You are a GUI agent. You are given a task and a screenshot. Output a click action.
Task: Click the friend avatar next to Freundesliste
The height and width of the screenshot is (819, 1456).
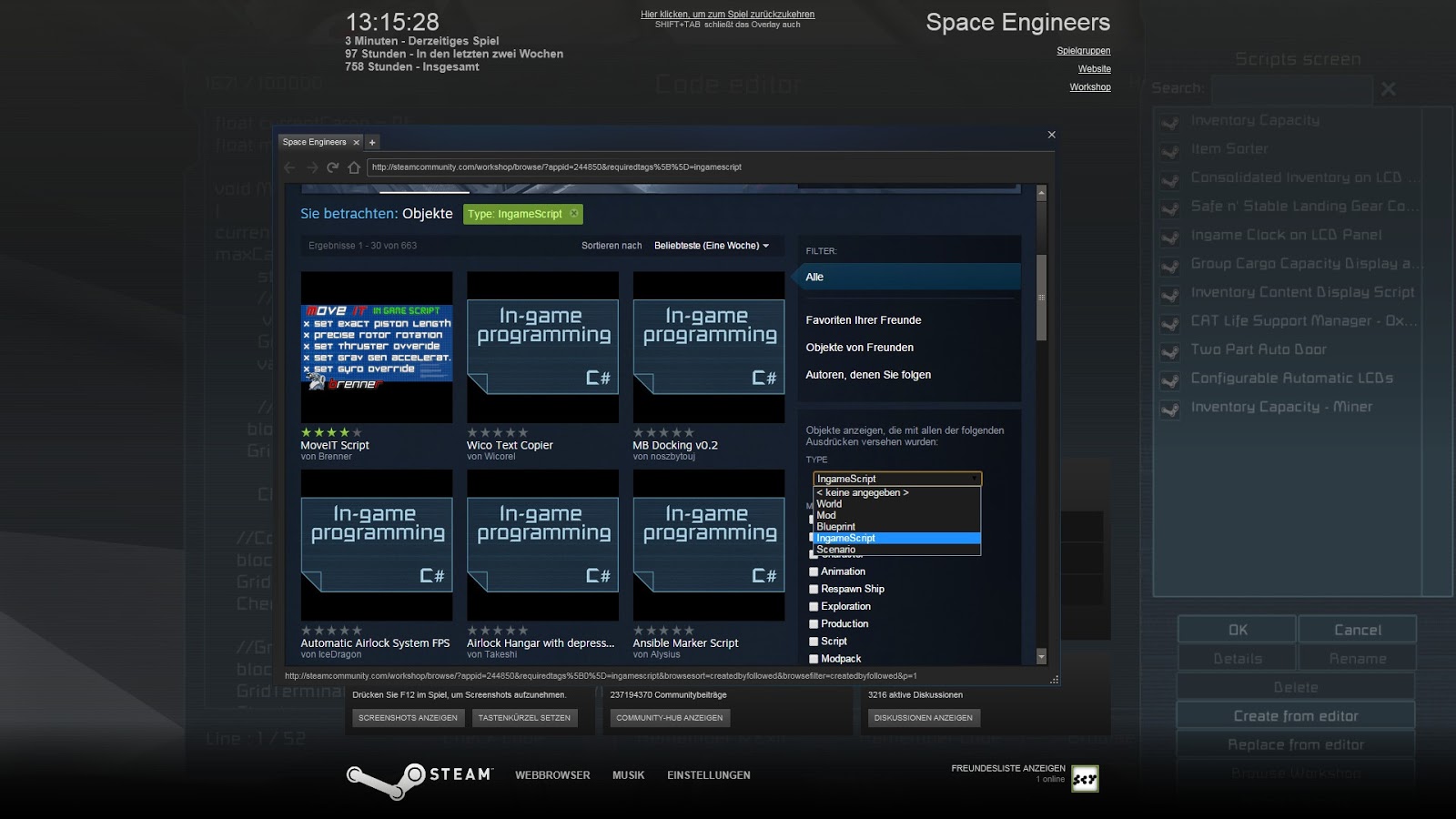(x=1085, y=778)
